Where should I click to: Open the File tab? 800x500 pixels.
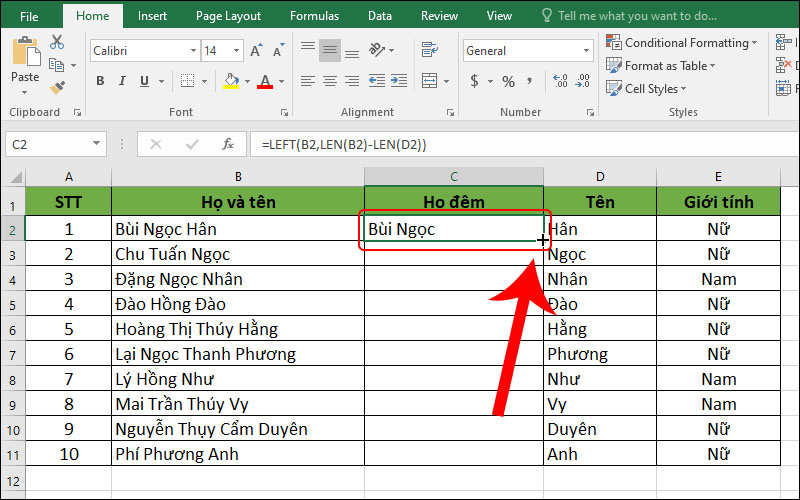click(29, 16)
